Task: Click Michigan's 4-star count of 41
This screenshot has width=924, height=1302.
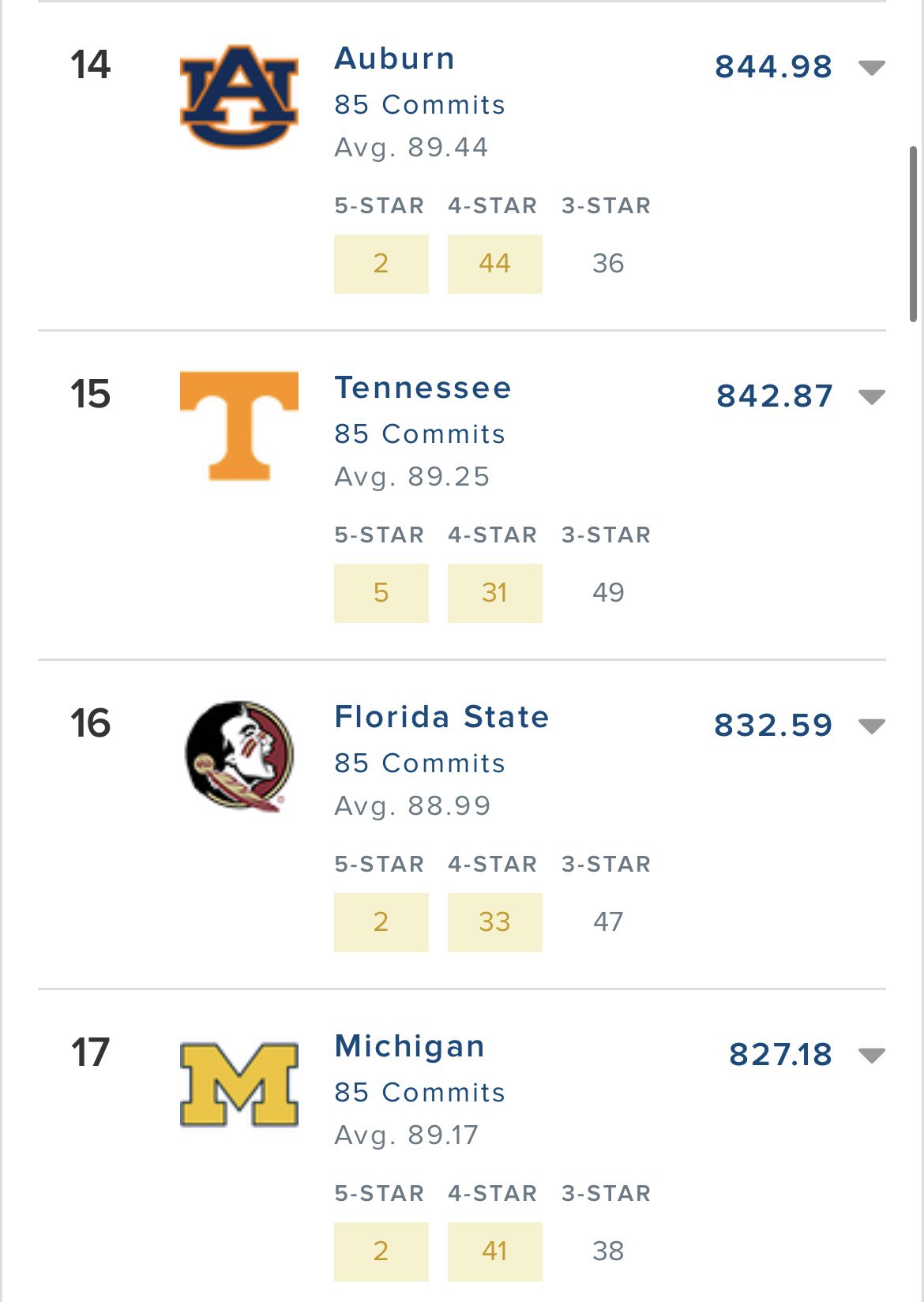Action: click(494, 1251)
